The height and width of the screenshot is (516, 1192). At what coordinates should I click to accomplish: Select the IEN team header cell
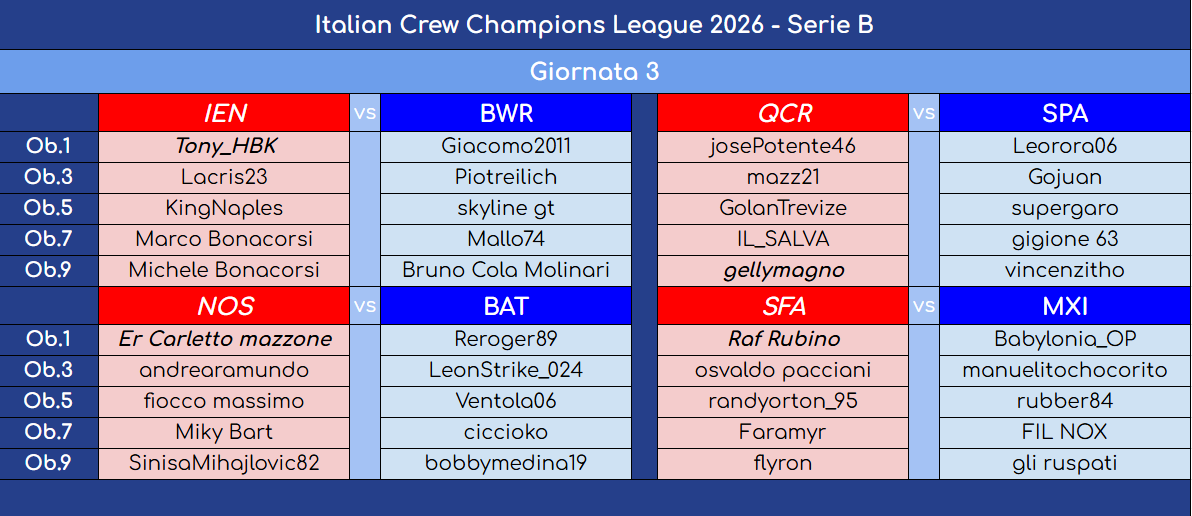click(x=224, y=113)
